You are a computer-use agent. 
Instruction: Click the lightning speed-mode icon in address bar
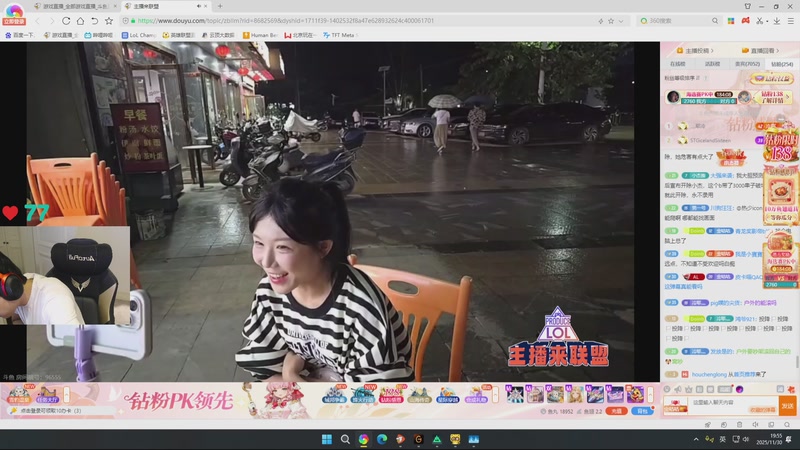(x=601, y=21)
